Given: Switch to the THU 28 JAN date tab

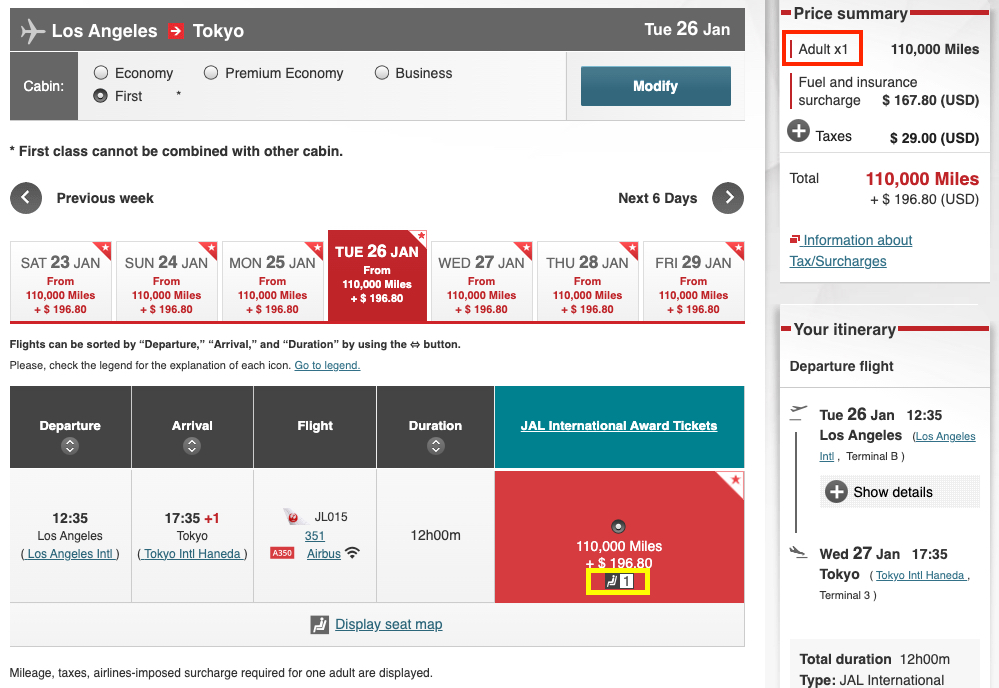Looking at the screenshot, I should pyautogui.click(x=588, y=280).
